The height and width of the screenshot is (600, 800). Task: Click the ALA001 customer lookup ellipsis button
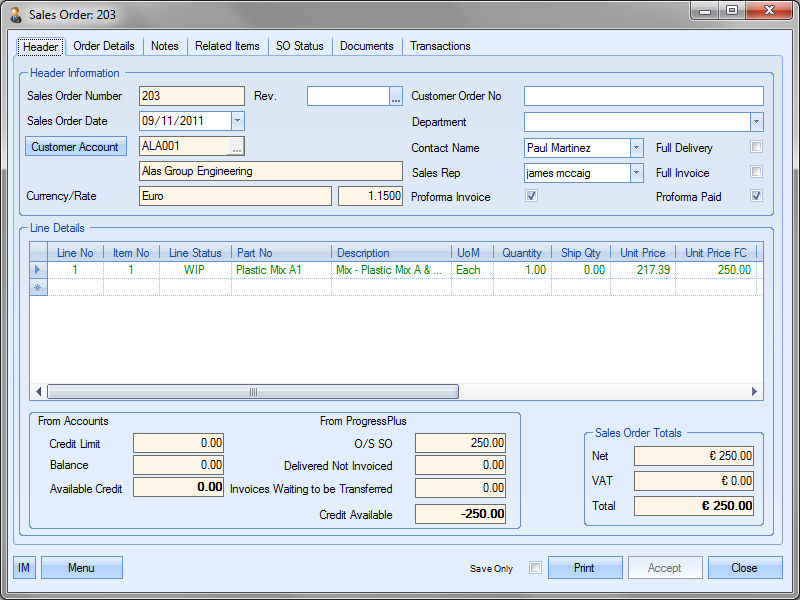[x=236, y=147]
